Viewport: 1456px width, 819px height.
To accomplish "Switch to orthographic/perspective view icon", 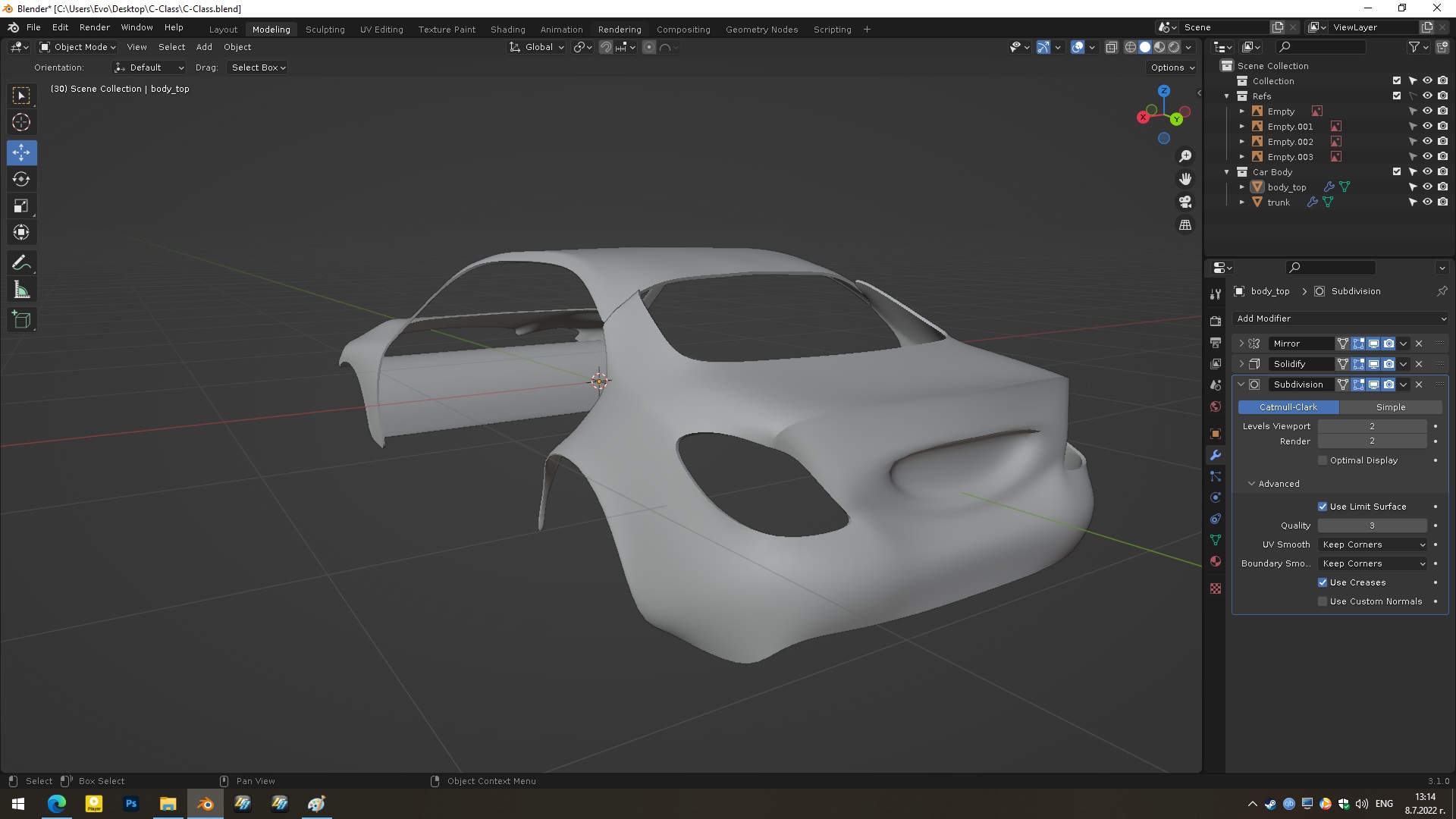I will (1185, 225).
